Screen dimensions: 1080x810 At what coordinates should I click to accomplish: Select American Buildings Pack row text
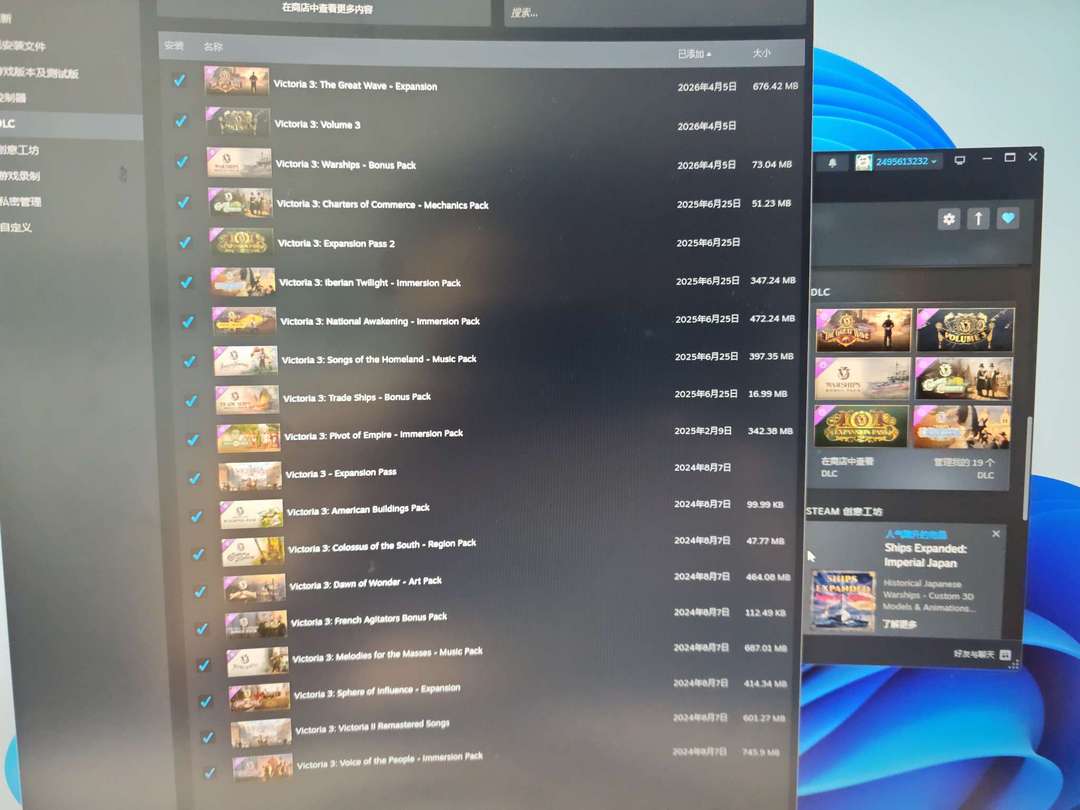[357, 510]
